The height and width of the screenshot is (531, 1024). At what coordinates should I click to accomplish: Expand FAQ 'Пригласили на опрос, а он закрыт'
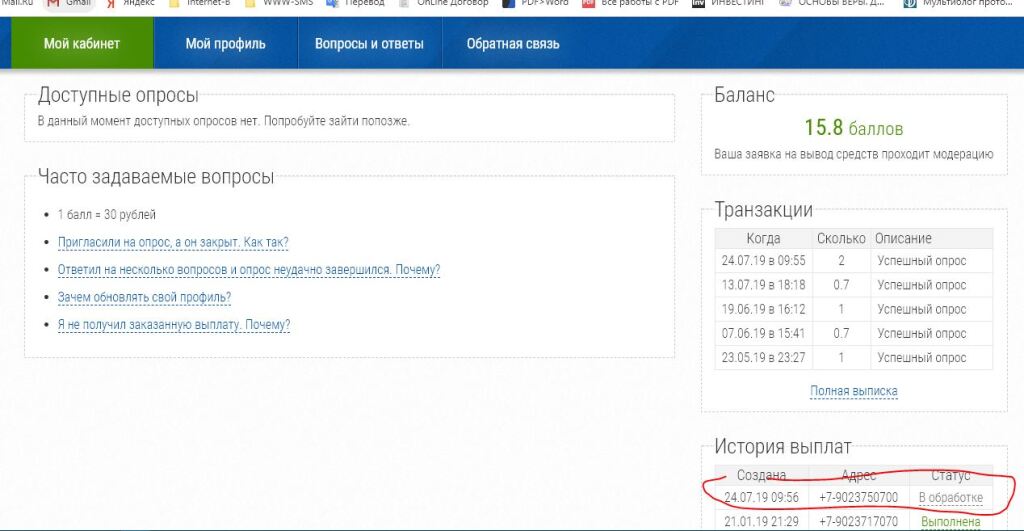(173, 242)
